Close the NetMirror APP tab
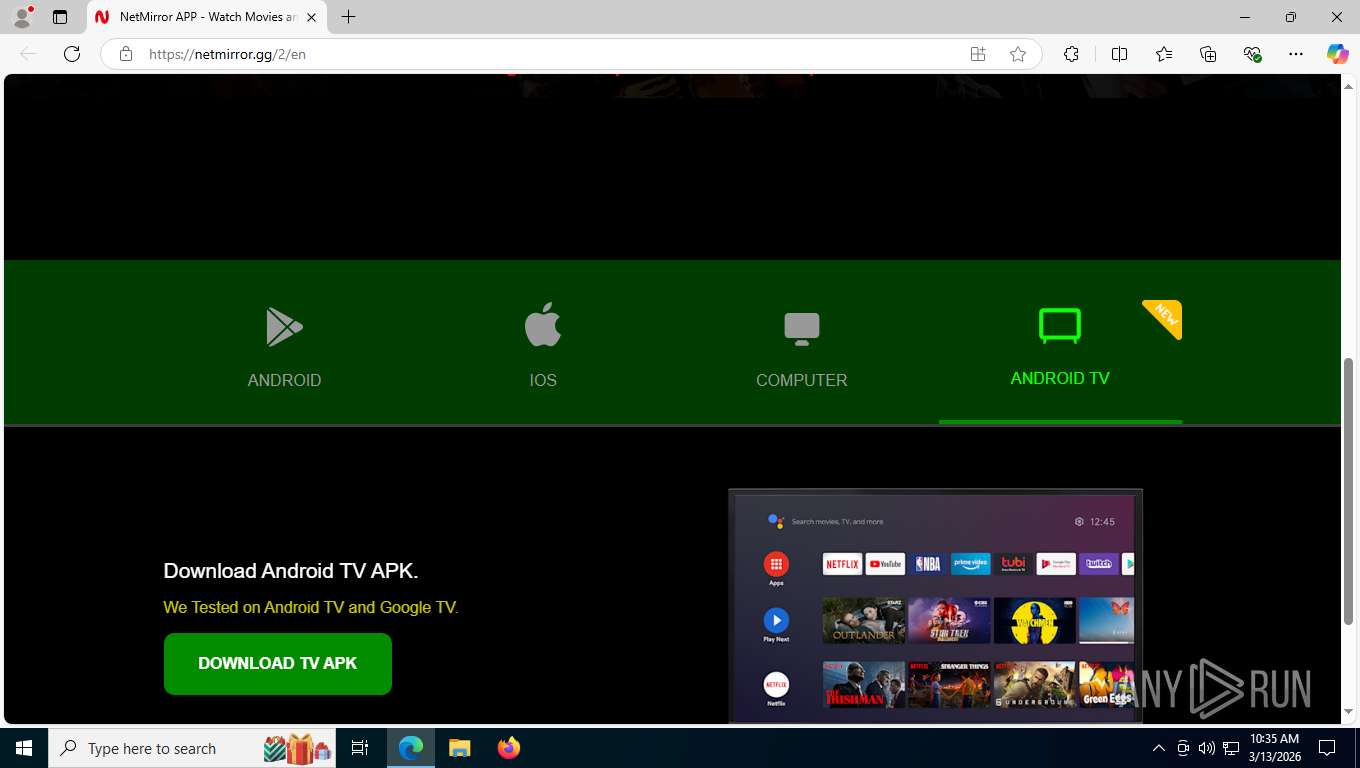This screenshot has height=768, width=1360. pyautogui.click(x=312, y=17)
